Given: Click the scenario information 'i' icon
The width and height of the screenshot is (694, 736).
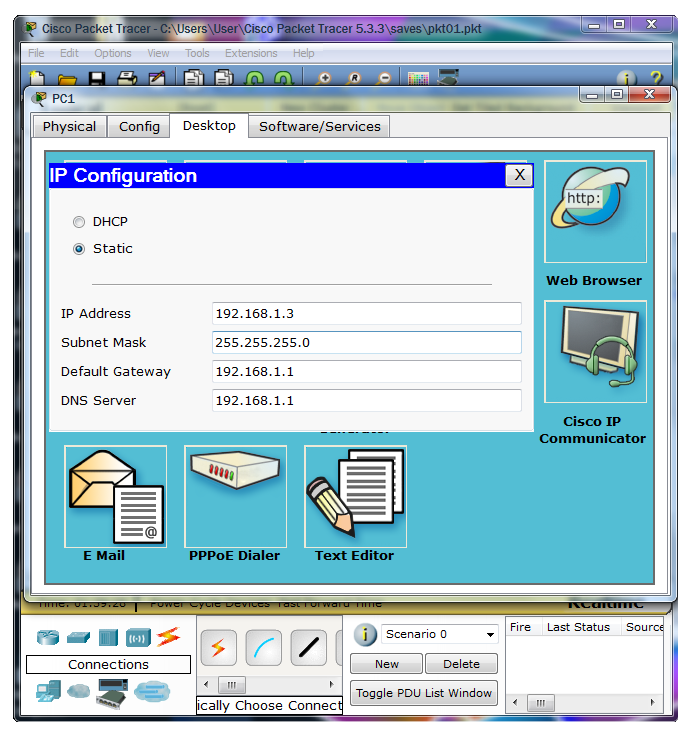Looking at the screenshot, I should (x=365, y=635).
